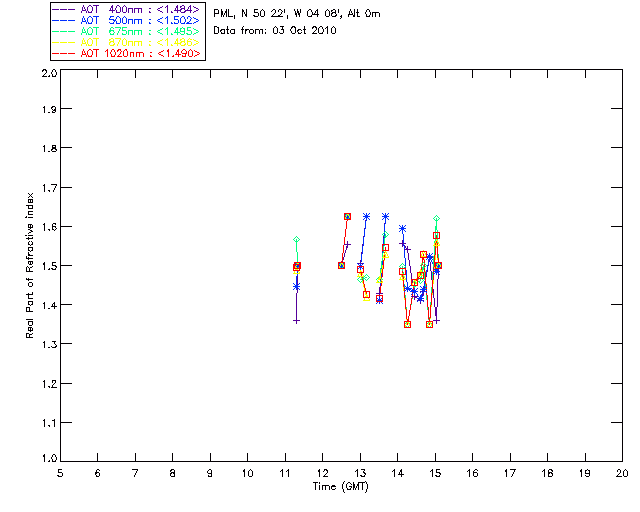Click the 20 x-axis tick label
This screenshot has height=512, width=640.
(x=622, y=473)
